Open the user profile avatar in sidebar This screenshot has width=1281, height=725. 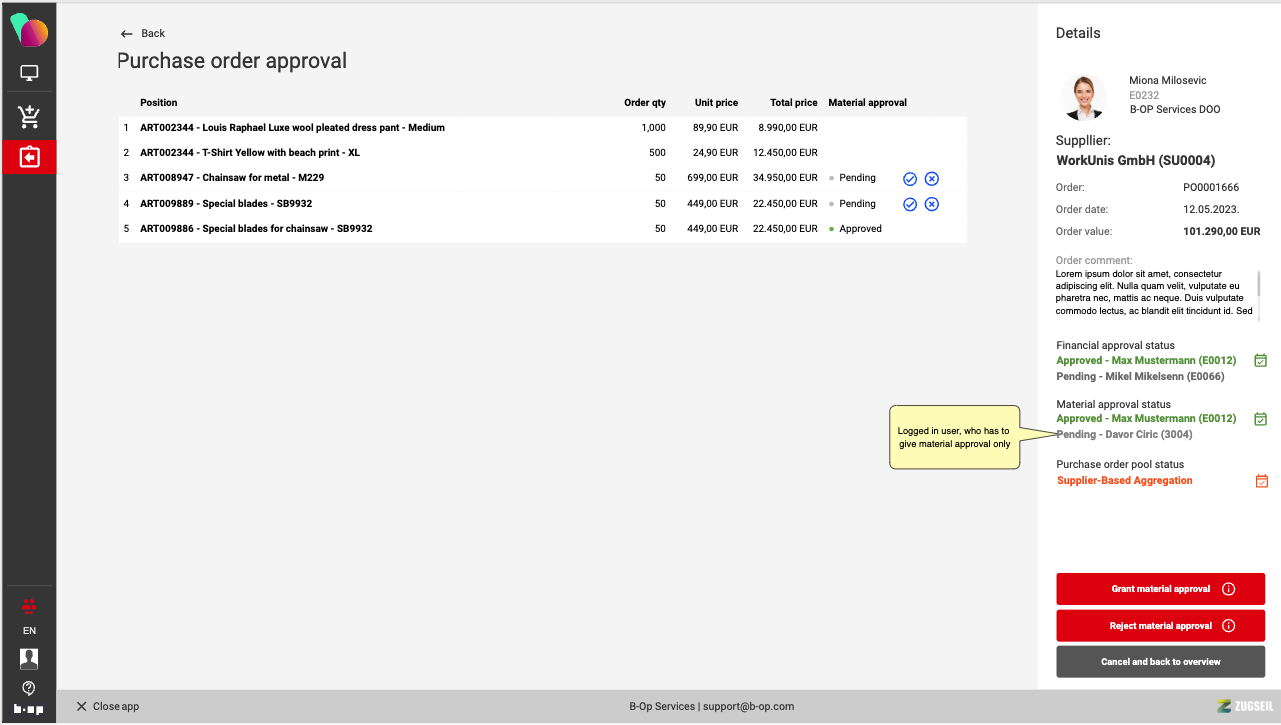point(29,658)
